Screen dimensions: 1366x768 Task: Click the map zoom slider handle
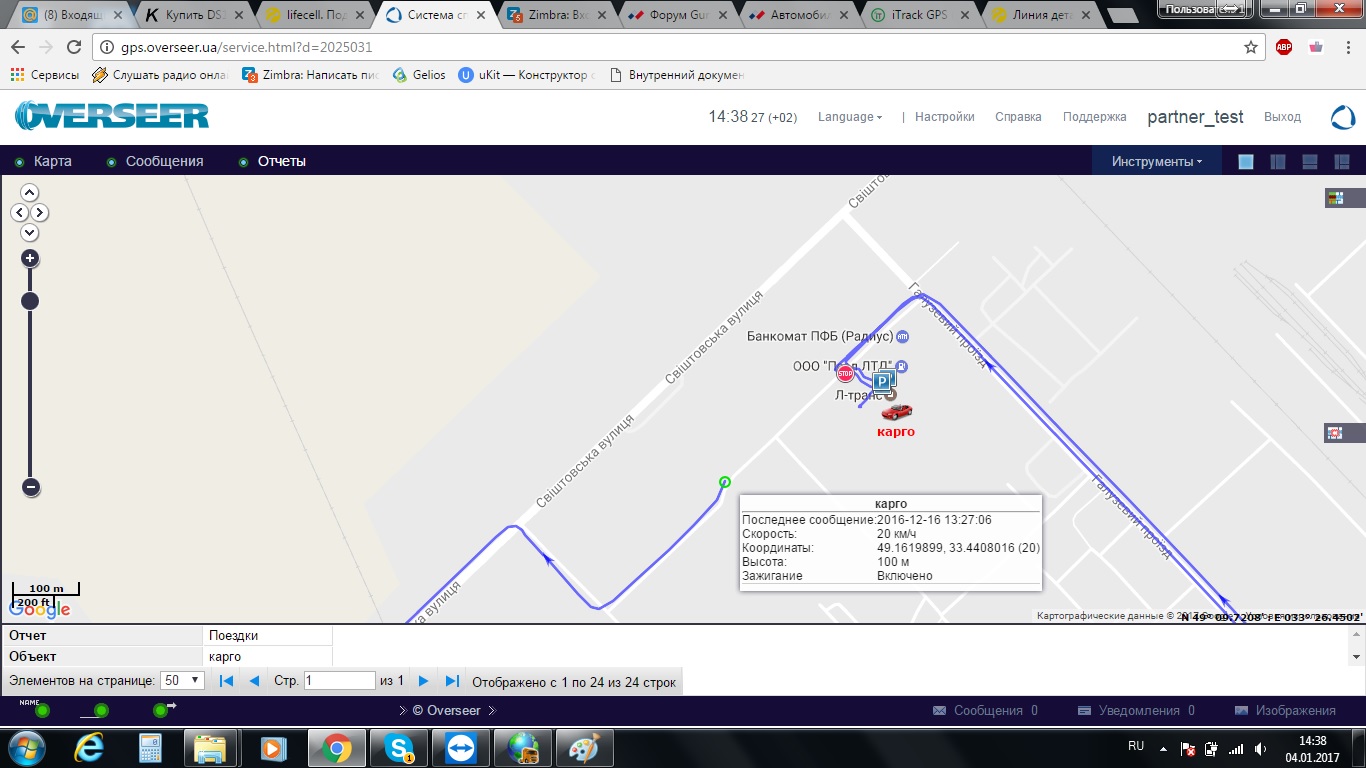click(30, 301)
